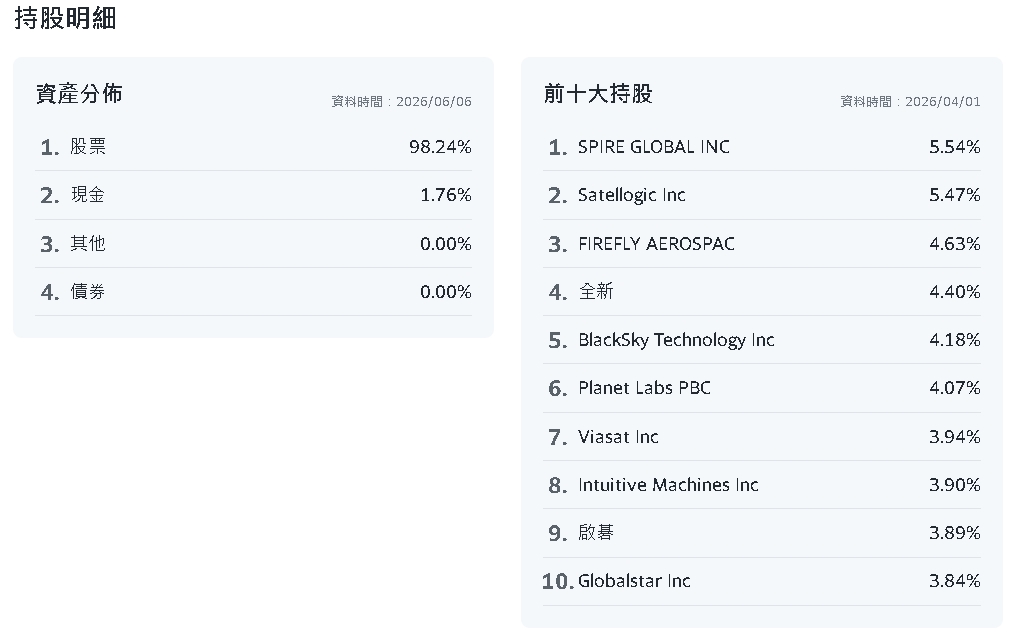Click the 0.00% value for 債券

[x=446, y=291]
